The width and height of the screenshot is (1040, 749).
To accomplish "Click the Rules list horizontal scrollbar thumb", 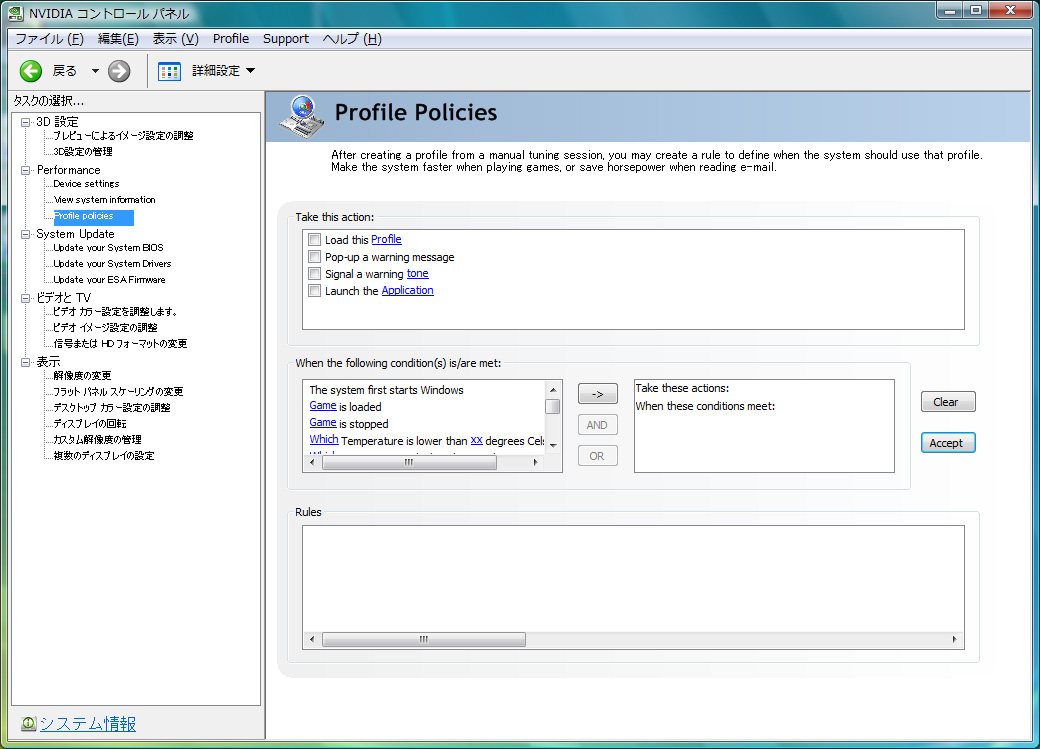I will coord(424,640).
